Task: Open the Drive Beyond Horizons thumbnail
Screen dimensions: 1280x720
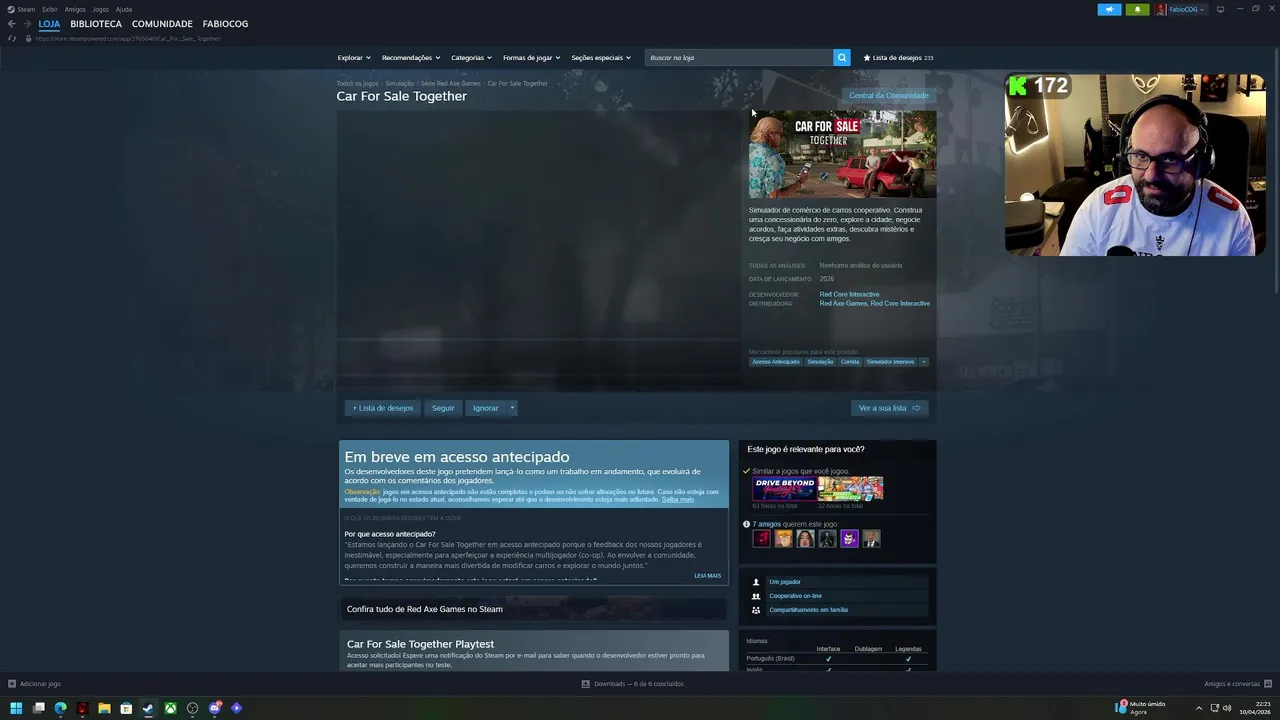Action: [784, 489]
